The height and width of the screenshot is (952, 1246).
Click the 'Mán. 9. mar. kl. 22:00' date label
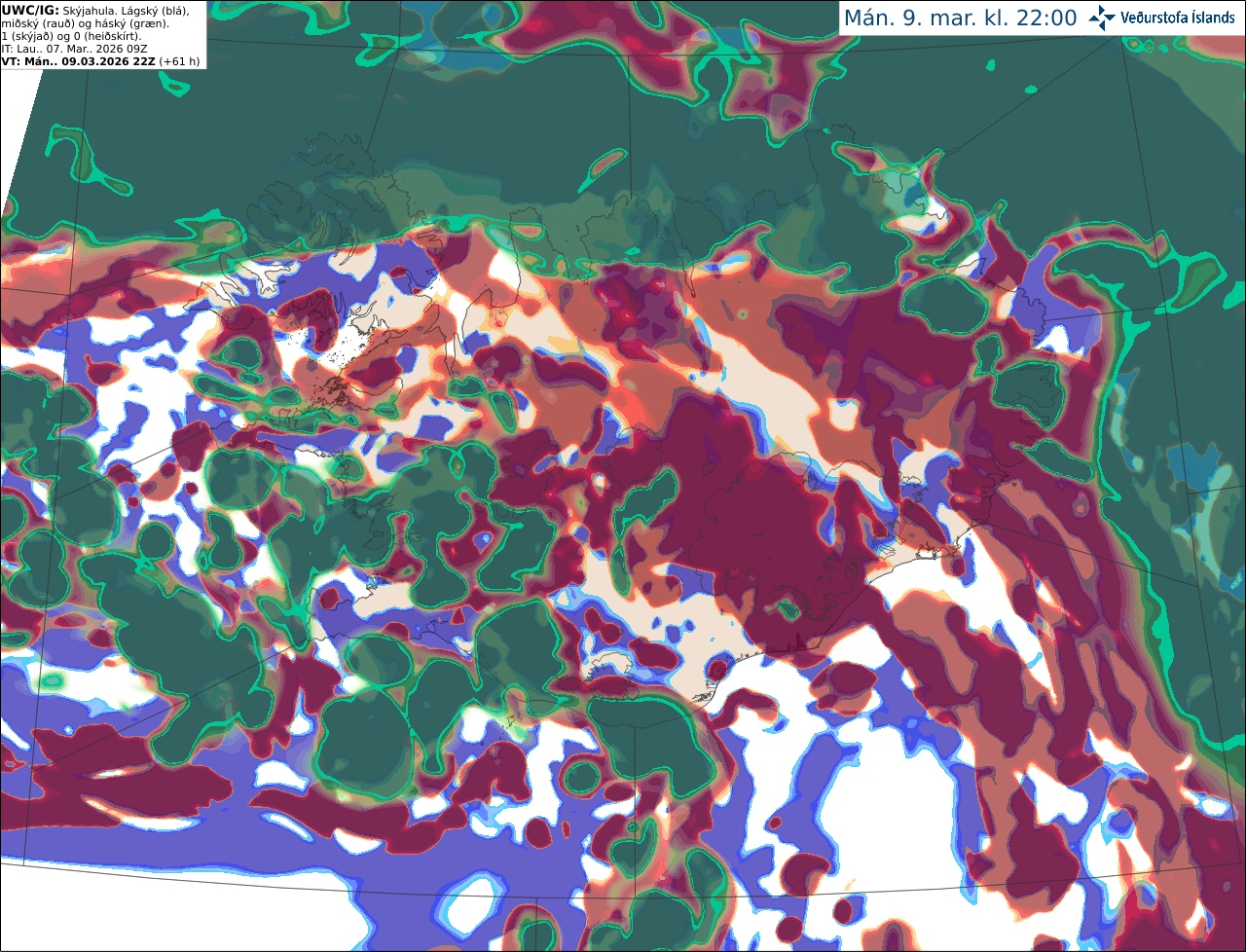tap(960, 18)
